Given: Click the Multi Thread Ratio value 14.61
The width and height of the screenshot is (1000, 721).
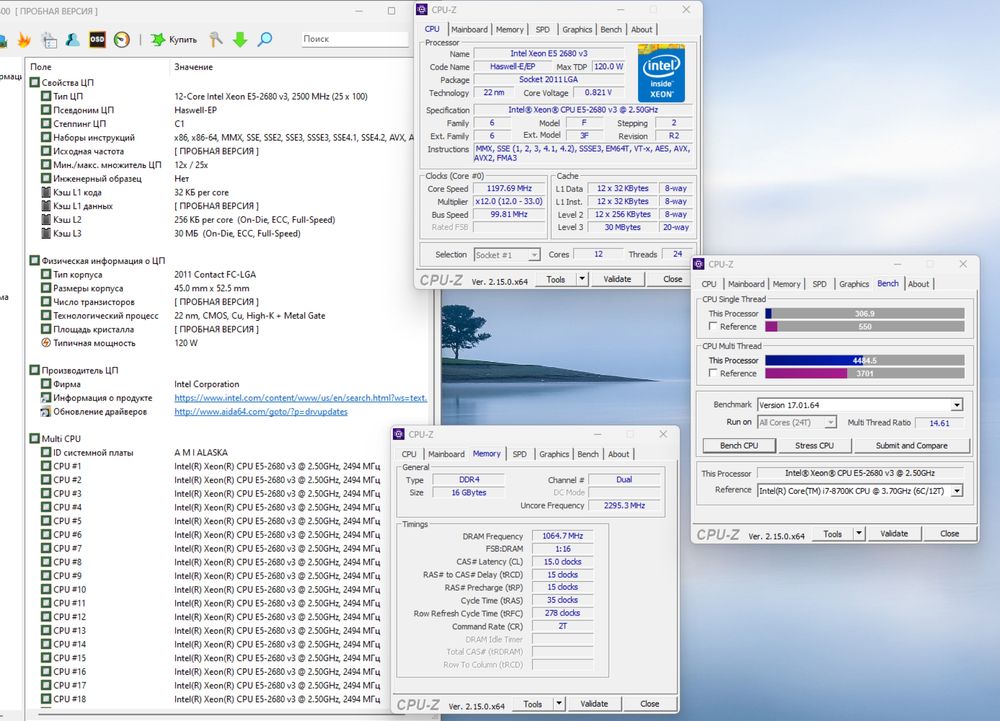Looking at the screenshot, I should (939, 423).
